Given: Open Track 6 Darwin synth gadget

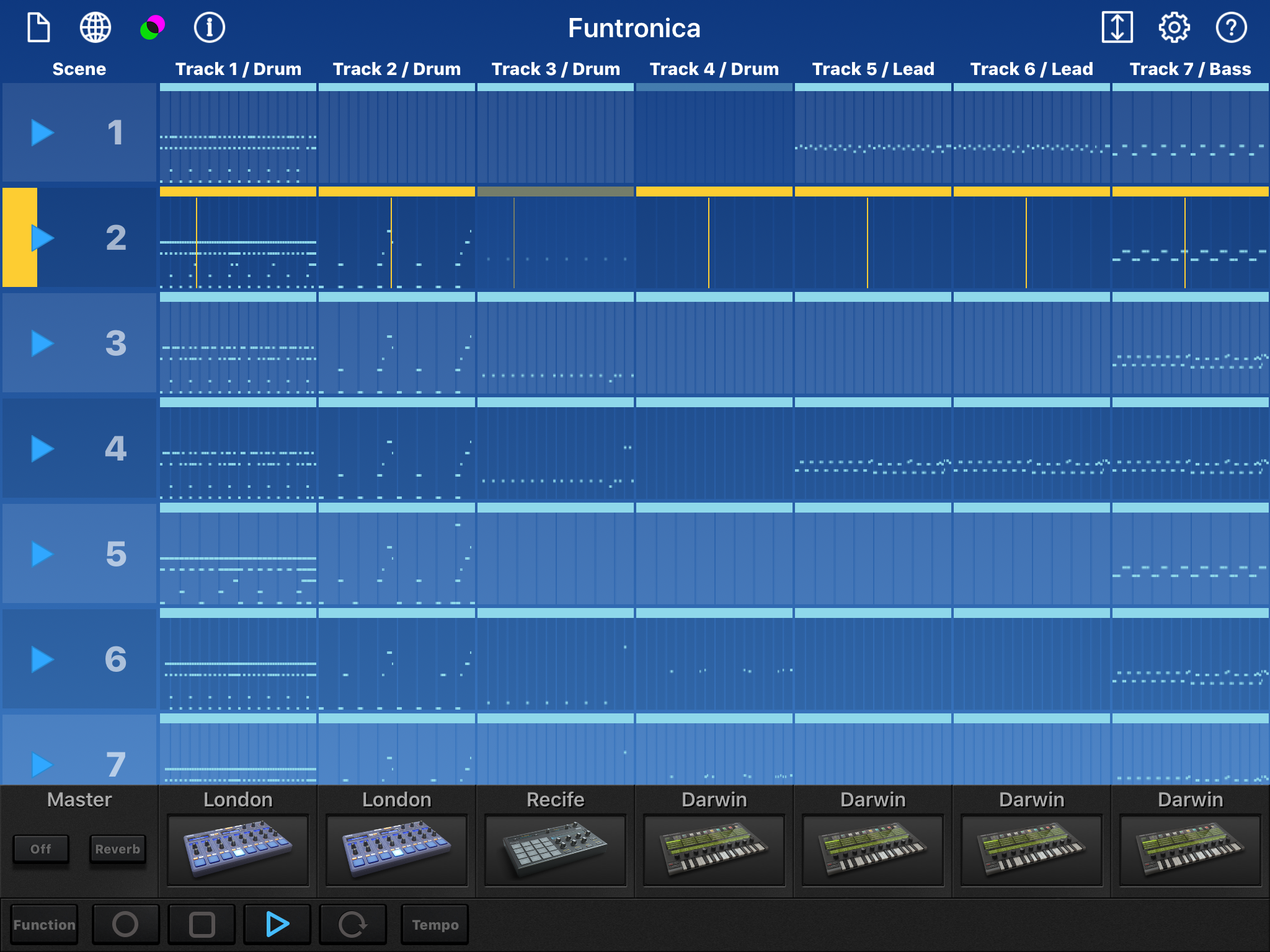Looking at the screenshot, I should click(x=1032, y=850).
